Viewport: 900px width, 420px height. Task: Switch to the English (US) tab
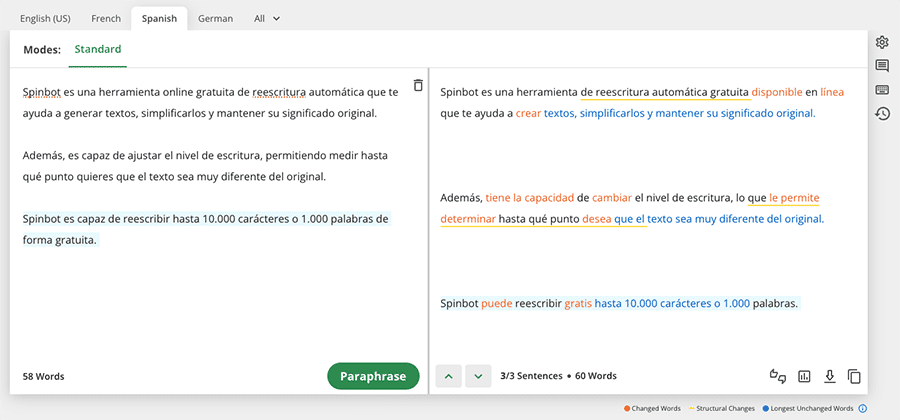tap(45, 18)
